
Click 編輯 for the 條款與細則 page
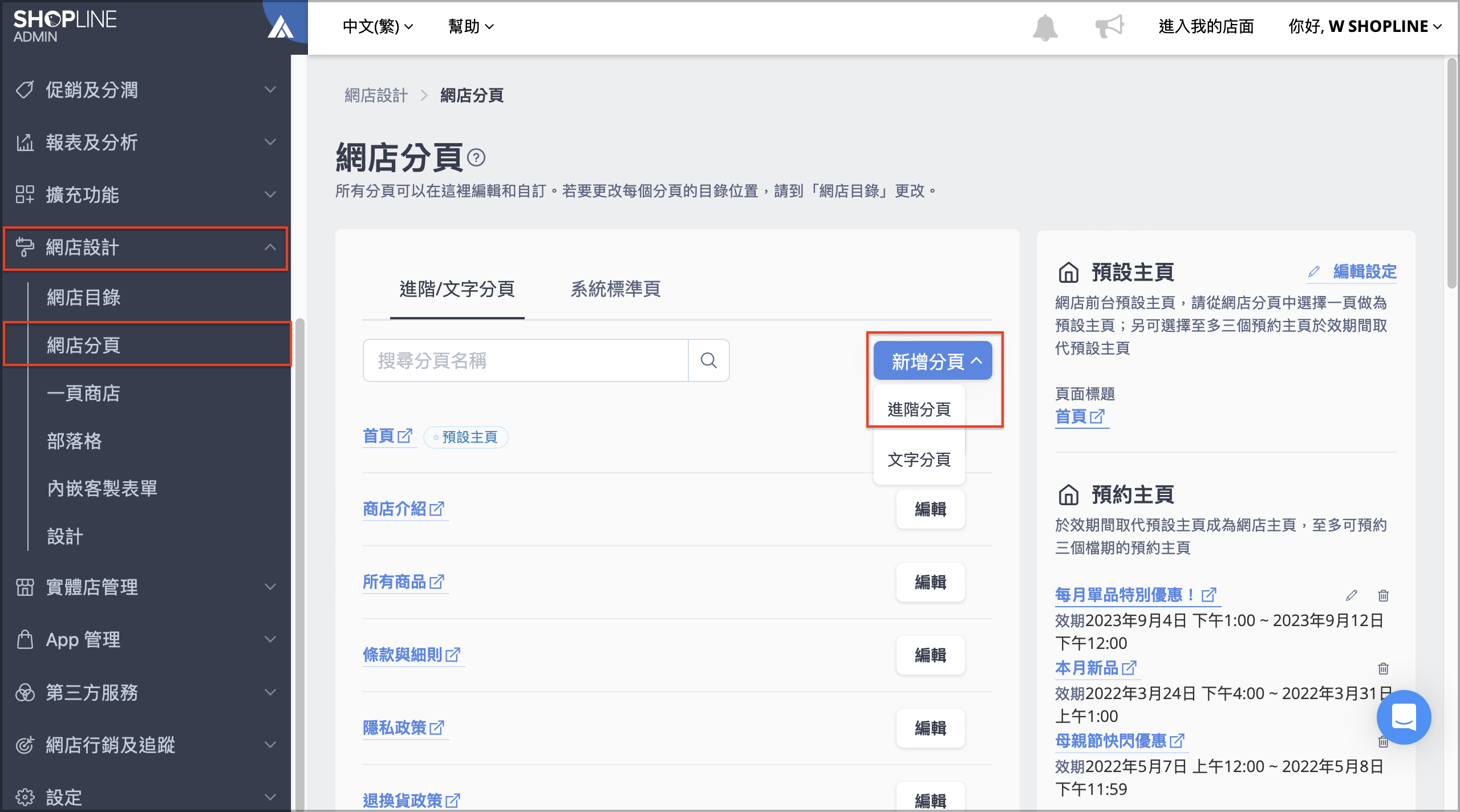pos(931,655)
